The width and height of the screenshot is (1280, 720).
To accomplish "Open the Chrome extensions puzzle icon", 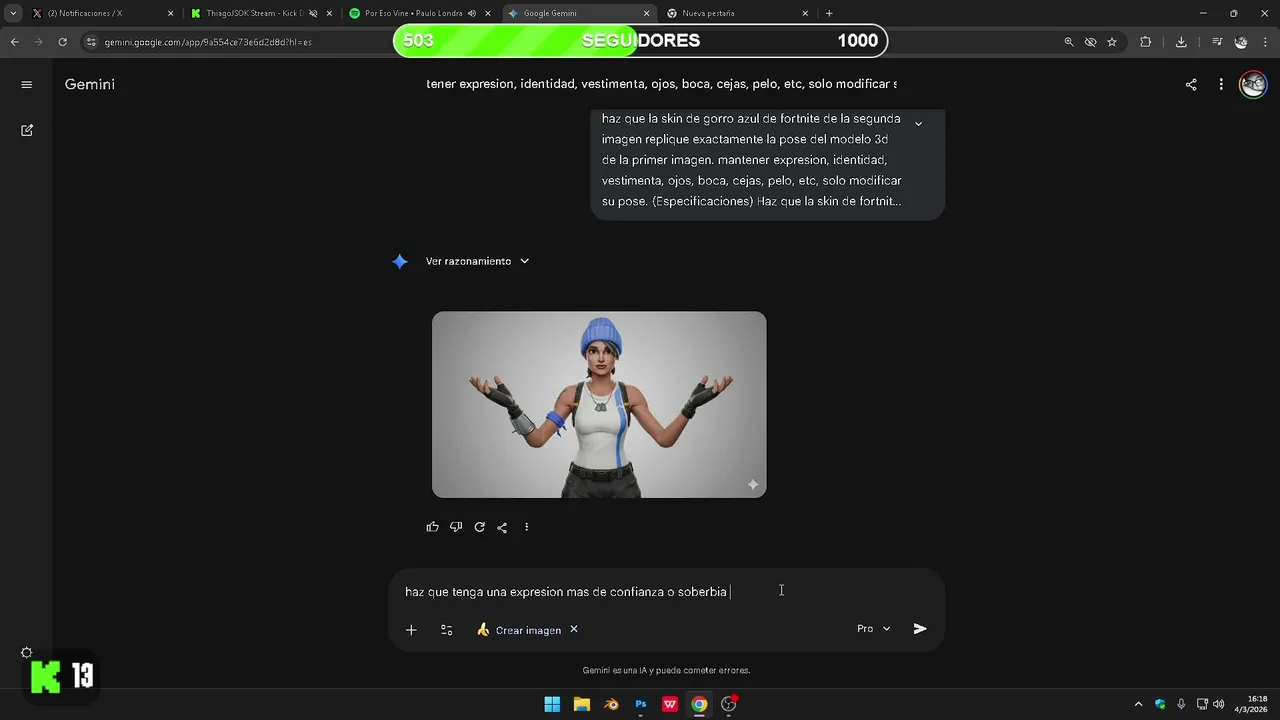I will tap(1146, 42).
